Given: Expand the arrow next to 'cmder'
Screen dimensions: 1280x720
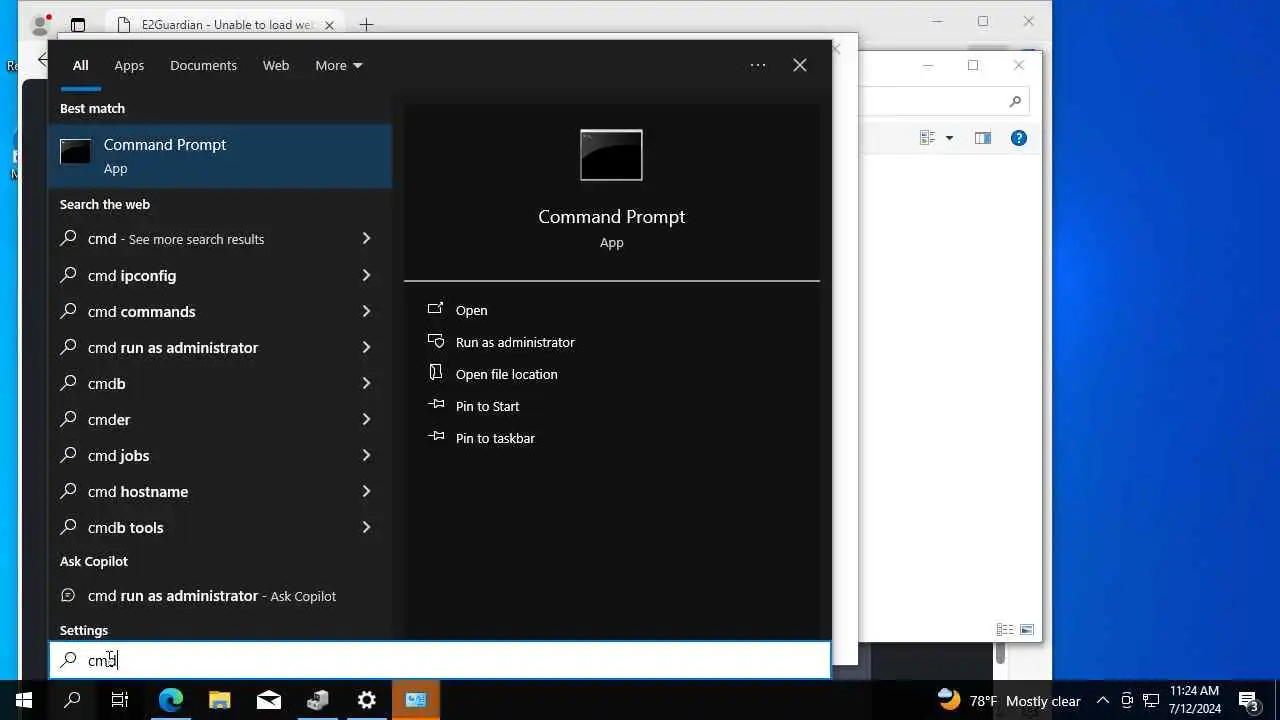Looking at the screenshot, I should pyautogui.click(x=366, y=419).
